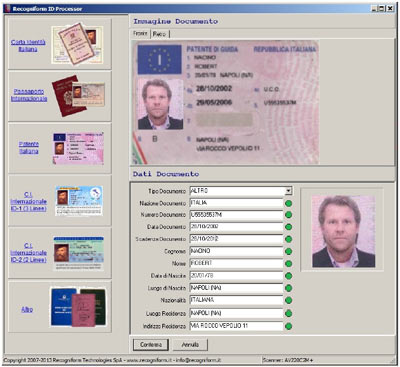Click the Luogo Residenza input field
Viewport: 400px width, 367px height.
(236, 313)
